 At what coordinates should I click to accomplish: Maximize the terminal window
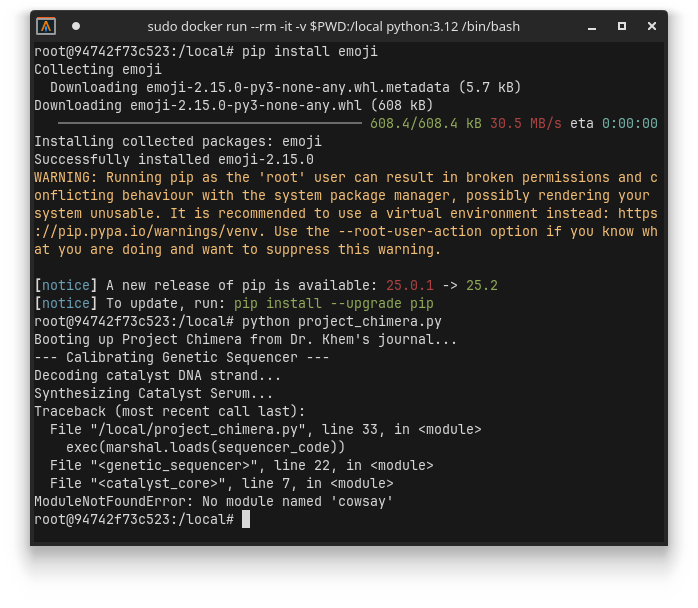pos(622,26)
